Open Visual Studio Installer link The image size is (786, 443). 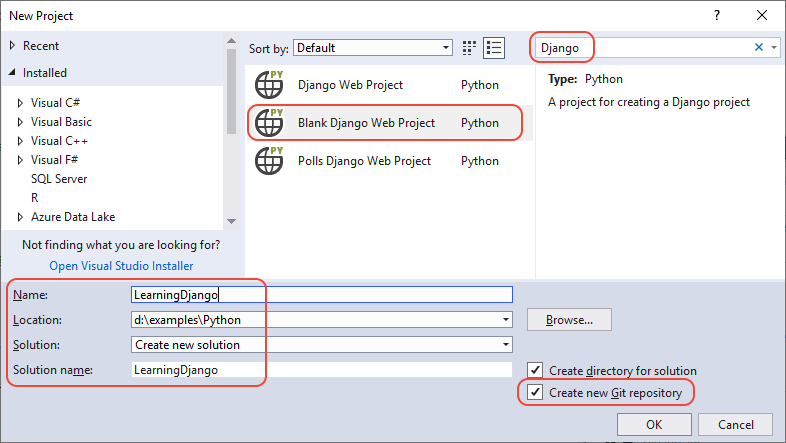121,266
